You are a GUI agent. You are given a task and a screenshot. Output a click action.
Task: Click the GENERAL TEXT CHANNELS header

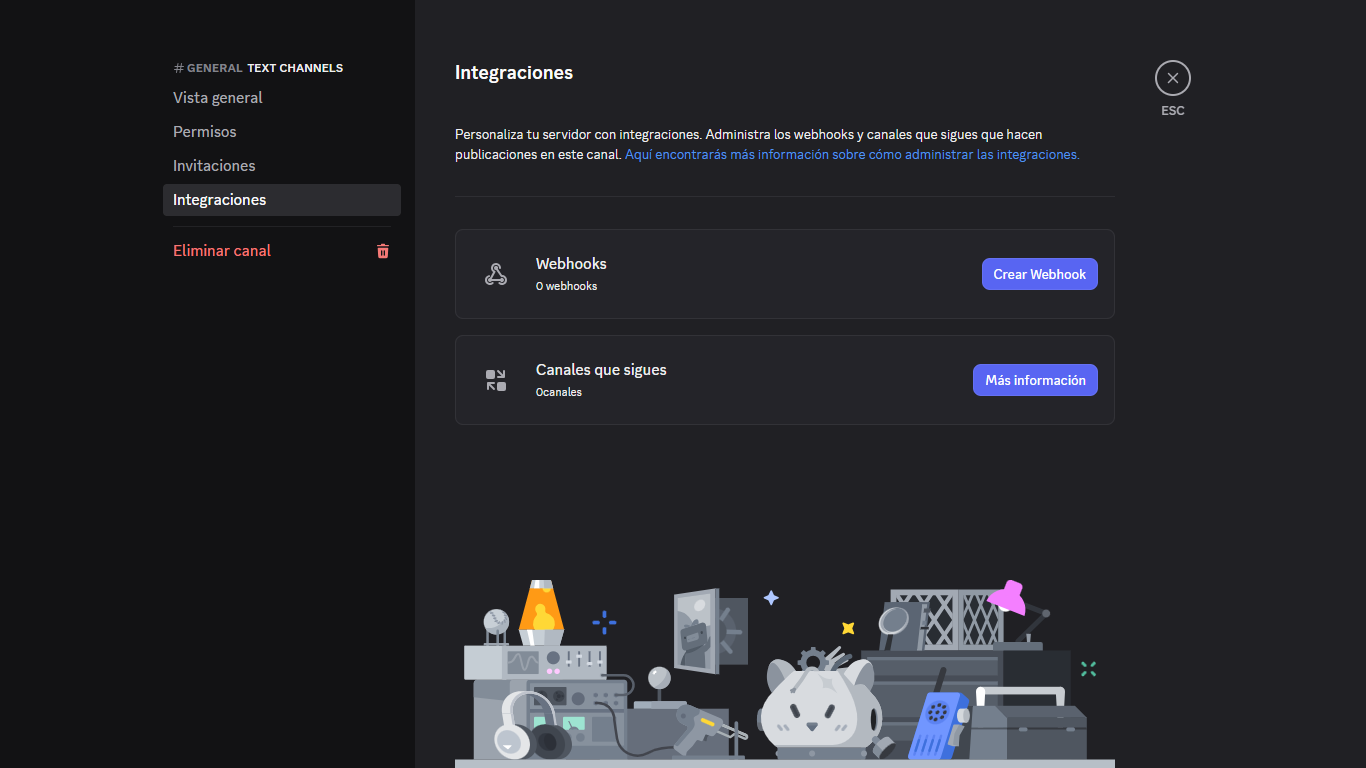click(259, 67)
